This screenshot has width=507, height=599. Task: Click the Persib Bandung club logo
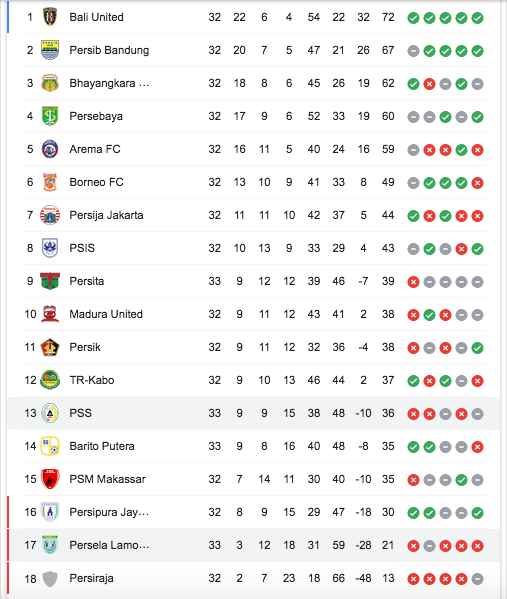pyautogui.click(x=50, y=50)
